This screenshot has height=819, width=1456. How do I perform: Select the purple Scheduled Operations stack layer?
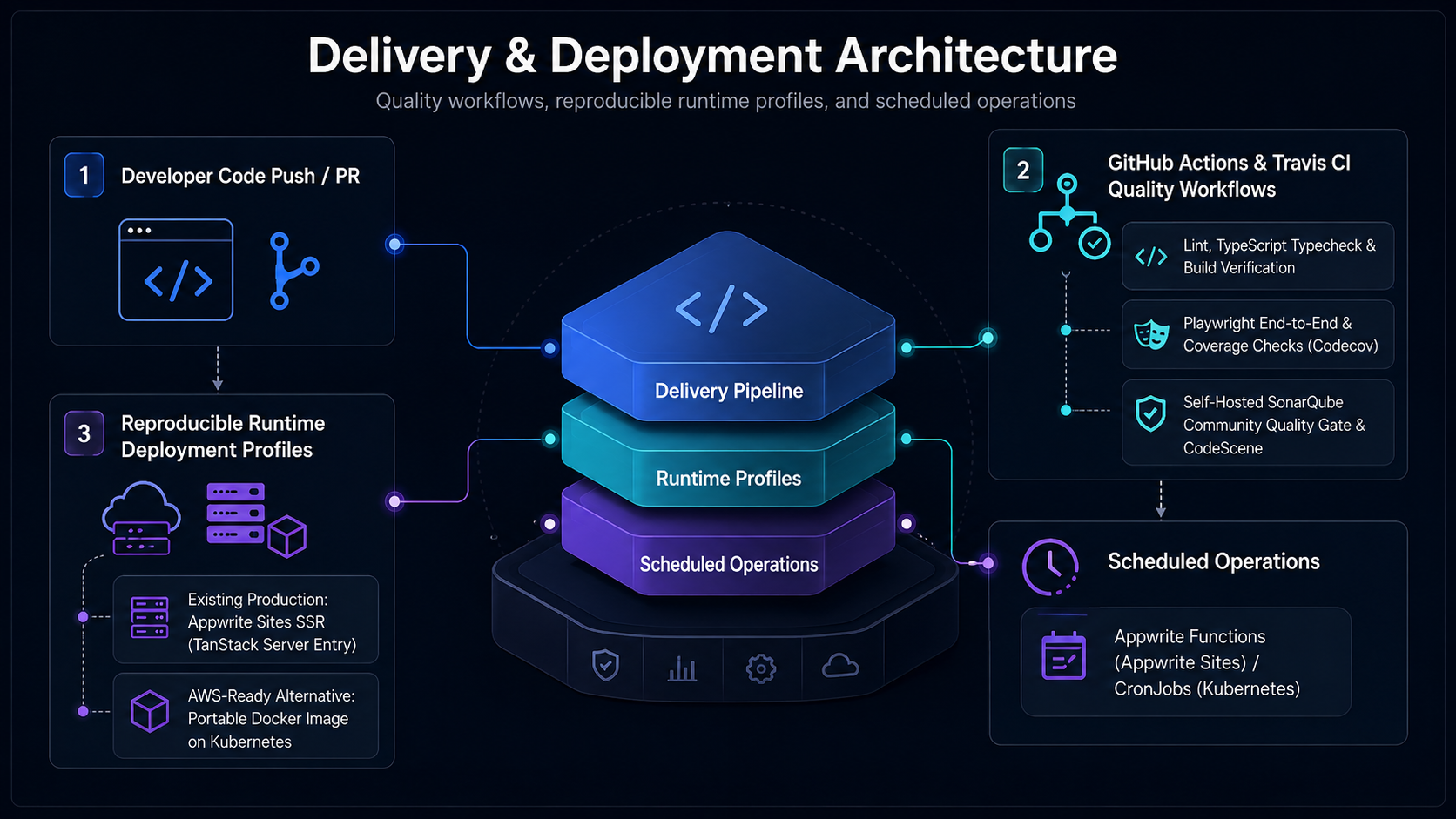pyautogui.click(x=729, y=544)
